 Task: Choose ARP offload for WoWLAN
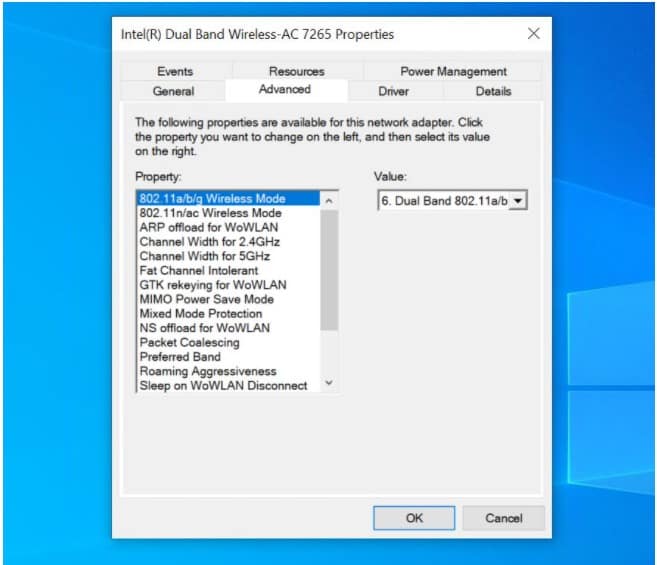[228, 227]
